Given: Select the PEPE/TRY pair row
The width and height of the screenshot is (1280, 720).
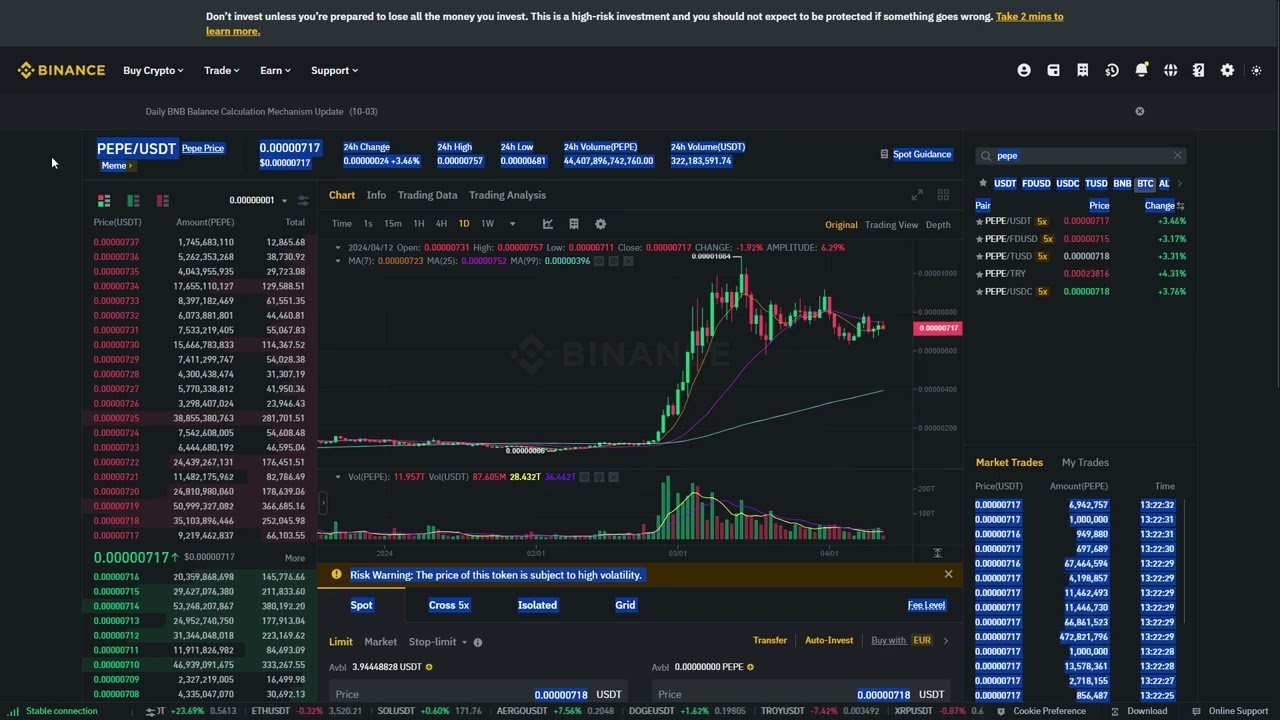Looking at the screenshot, I should pyautogui.click(x=1080, y=273).
